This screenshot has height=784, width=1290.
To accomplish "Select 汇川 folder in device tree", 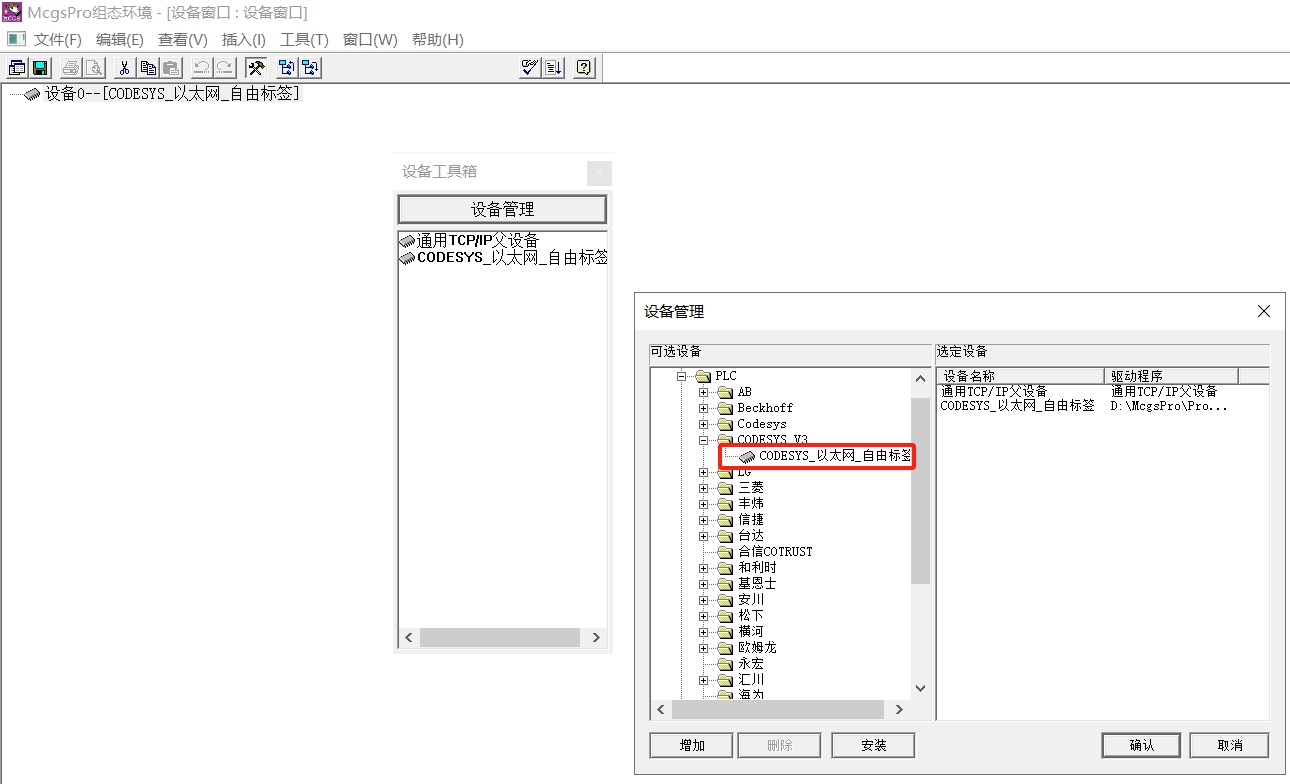I will click(x=751, y=680).
